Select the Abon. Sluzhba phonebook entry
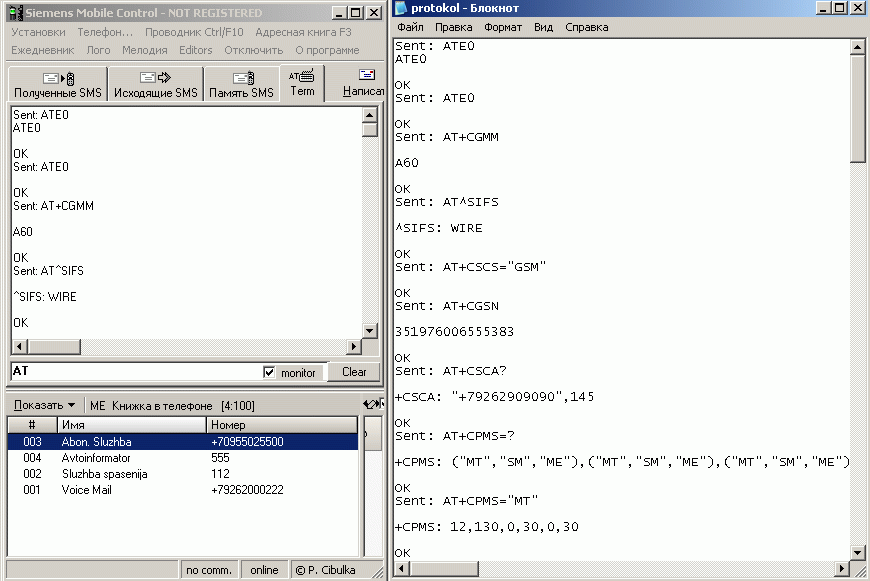 pos(183,442)
